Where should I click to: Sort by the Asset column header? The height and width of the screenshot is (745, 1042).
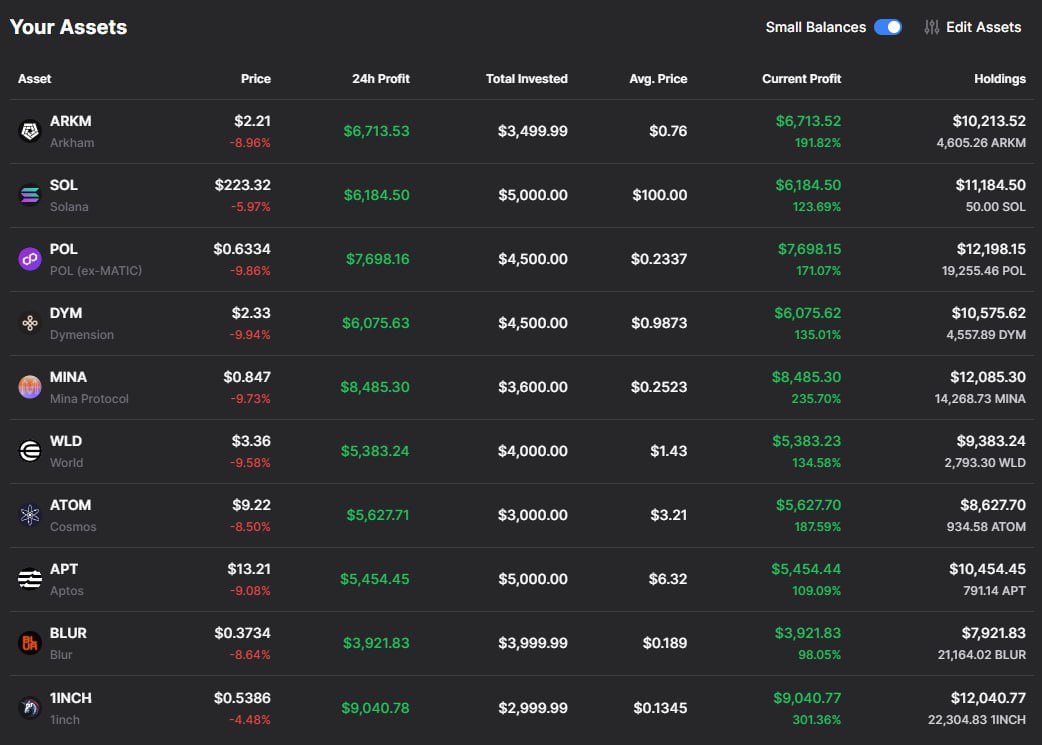[35, 78]
